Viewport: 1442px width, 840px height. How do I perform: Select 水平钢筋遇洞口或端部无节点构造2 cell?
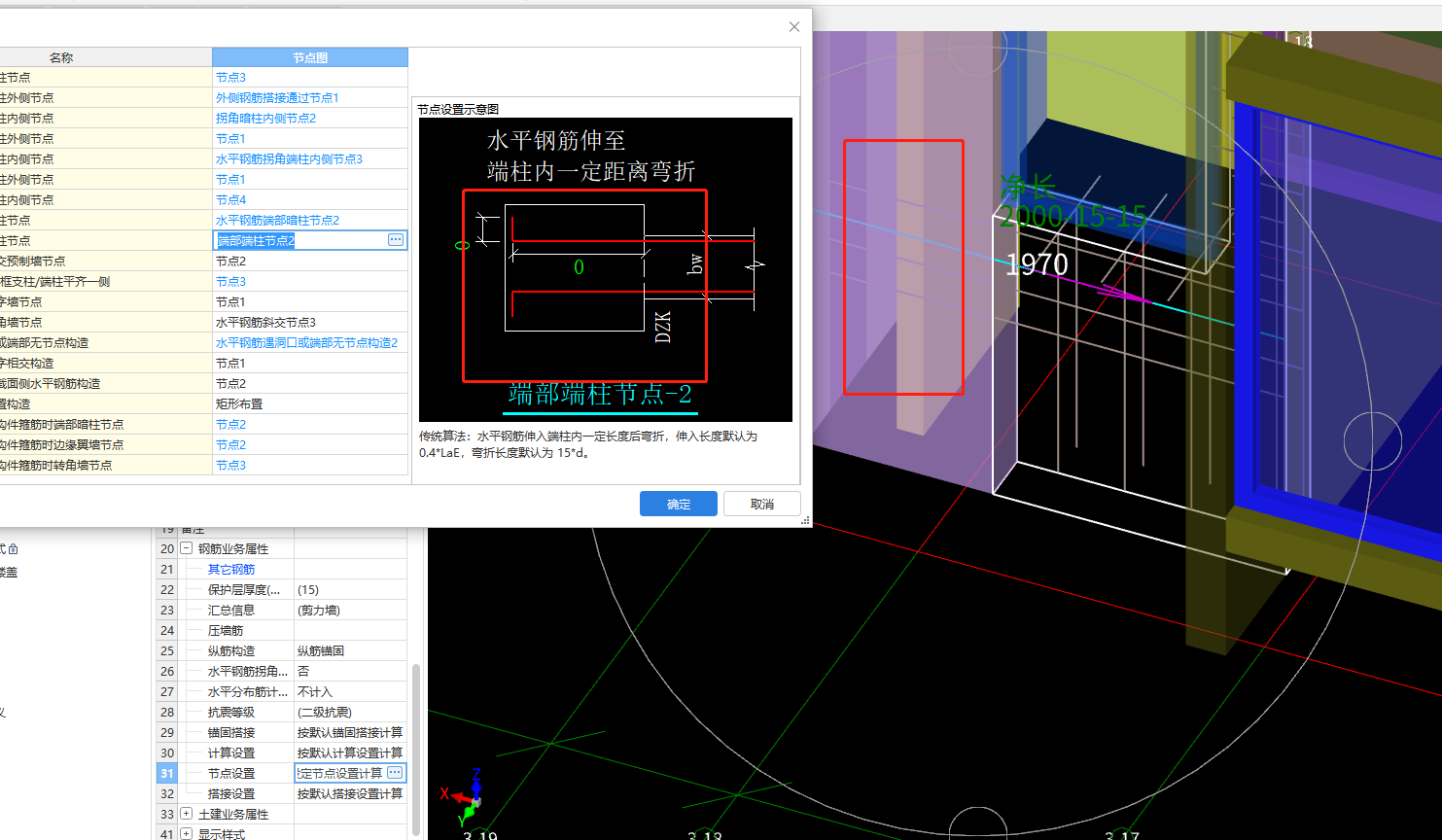click(x=310, y=343)
